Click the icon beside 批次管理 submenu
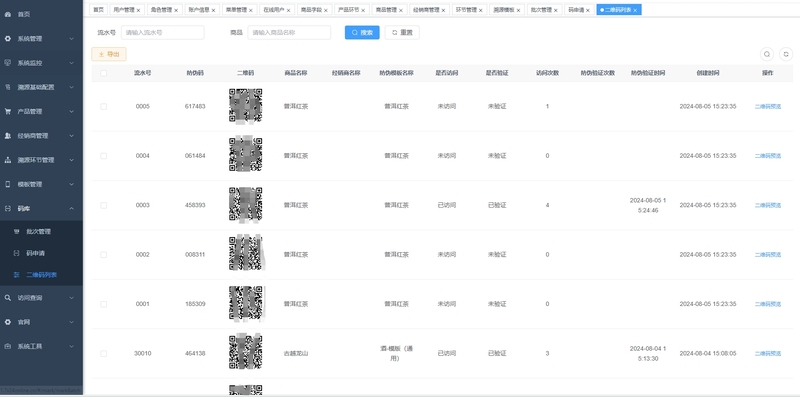This screenshot has width=800, height=397. click(x=16, y=232)
